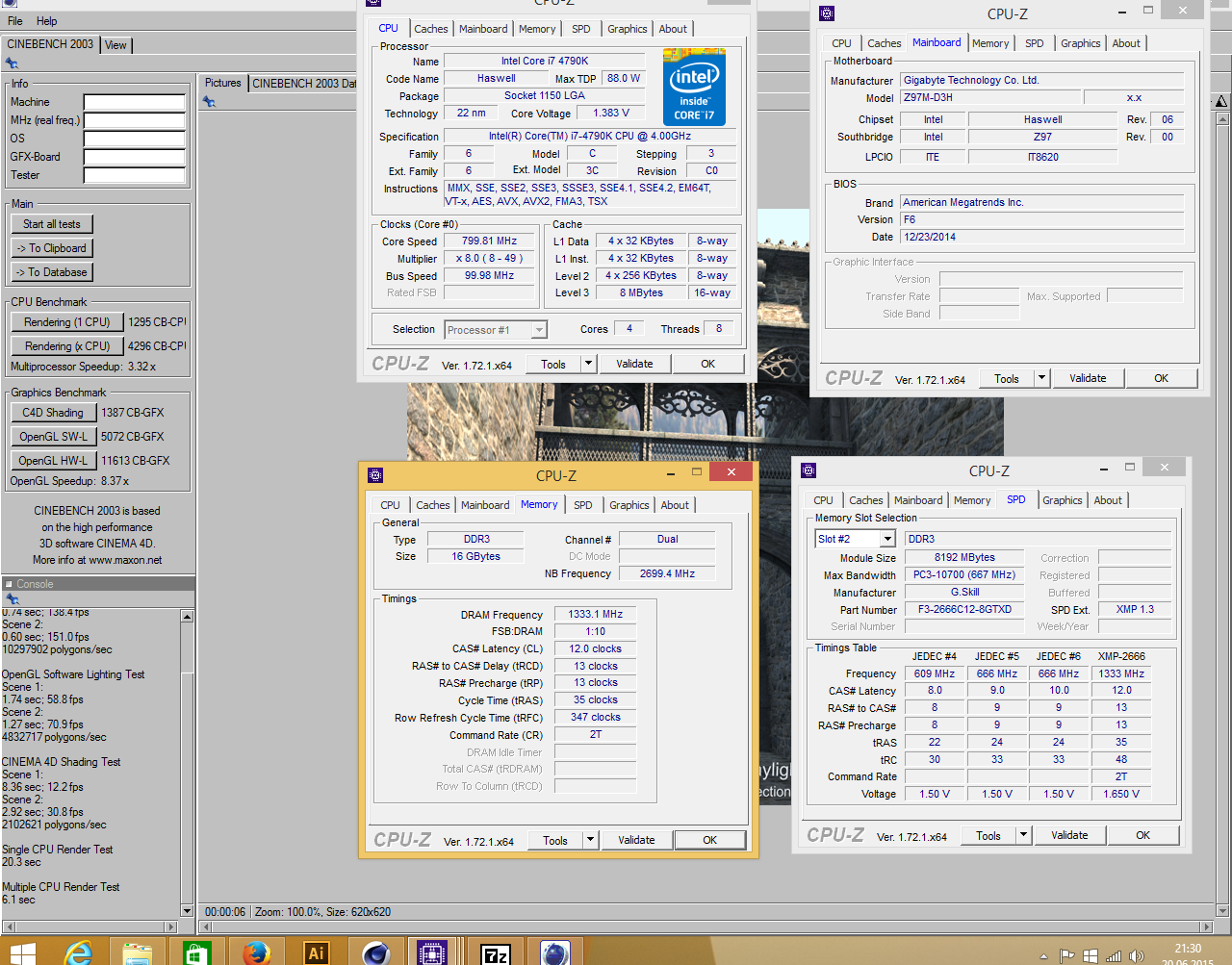Click OK in the Mainboard window
The height and width of the screenshot is (965, 1232).
tap(1162, 378)
